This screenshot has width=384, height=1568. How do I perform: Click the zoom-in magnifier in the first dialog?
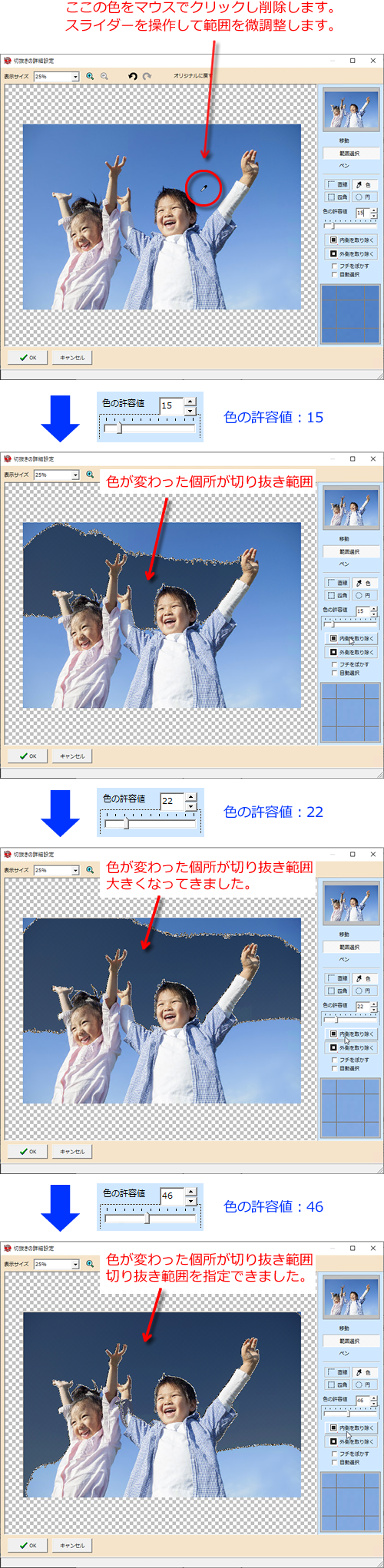[90, 76]
